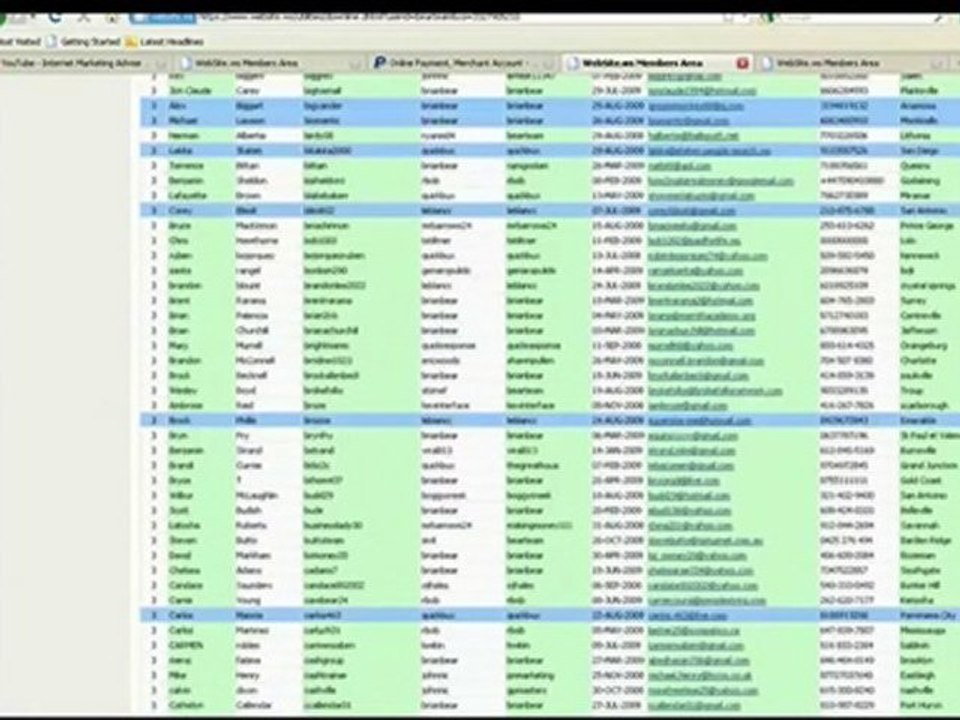Open email link in the Herman Alberts row
The image size is (960, 720).
coord(693,136)
